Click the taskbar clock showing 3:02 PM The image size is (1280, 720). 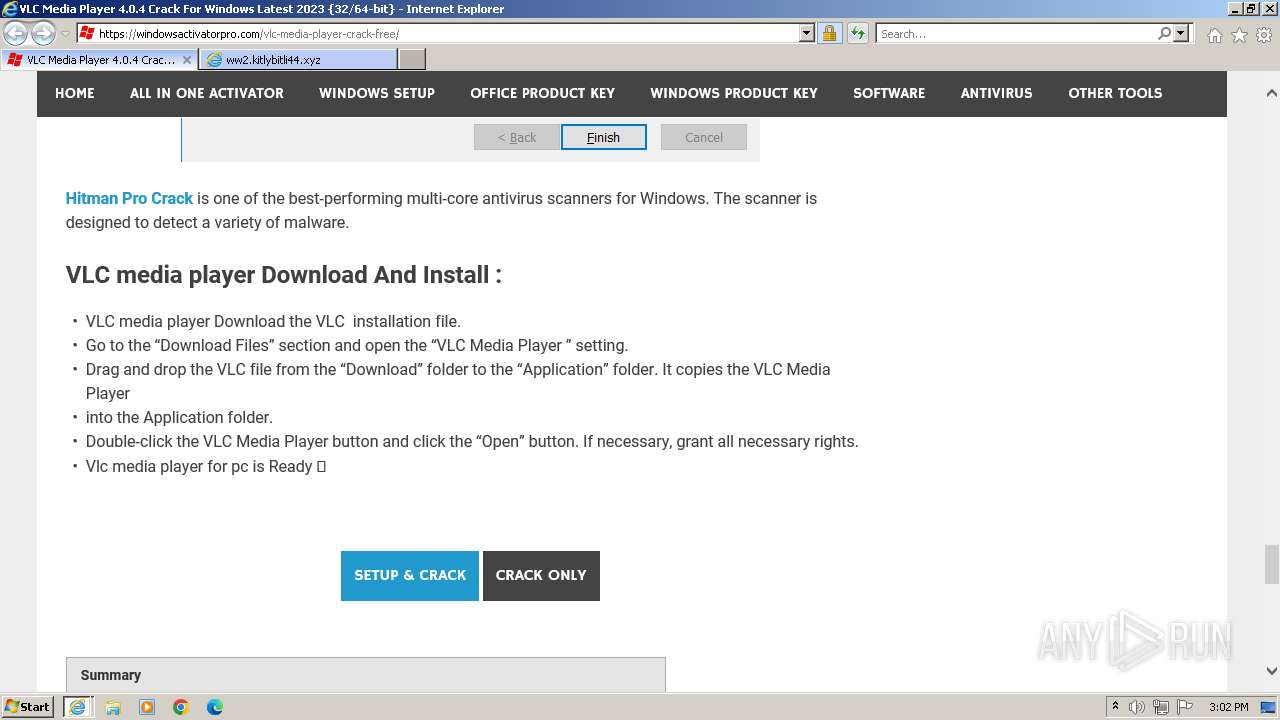1228,707
